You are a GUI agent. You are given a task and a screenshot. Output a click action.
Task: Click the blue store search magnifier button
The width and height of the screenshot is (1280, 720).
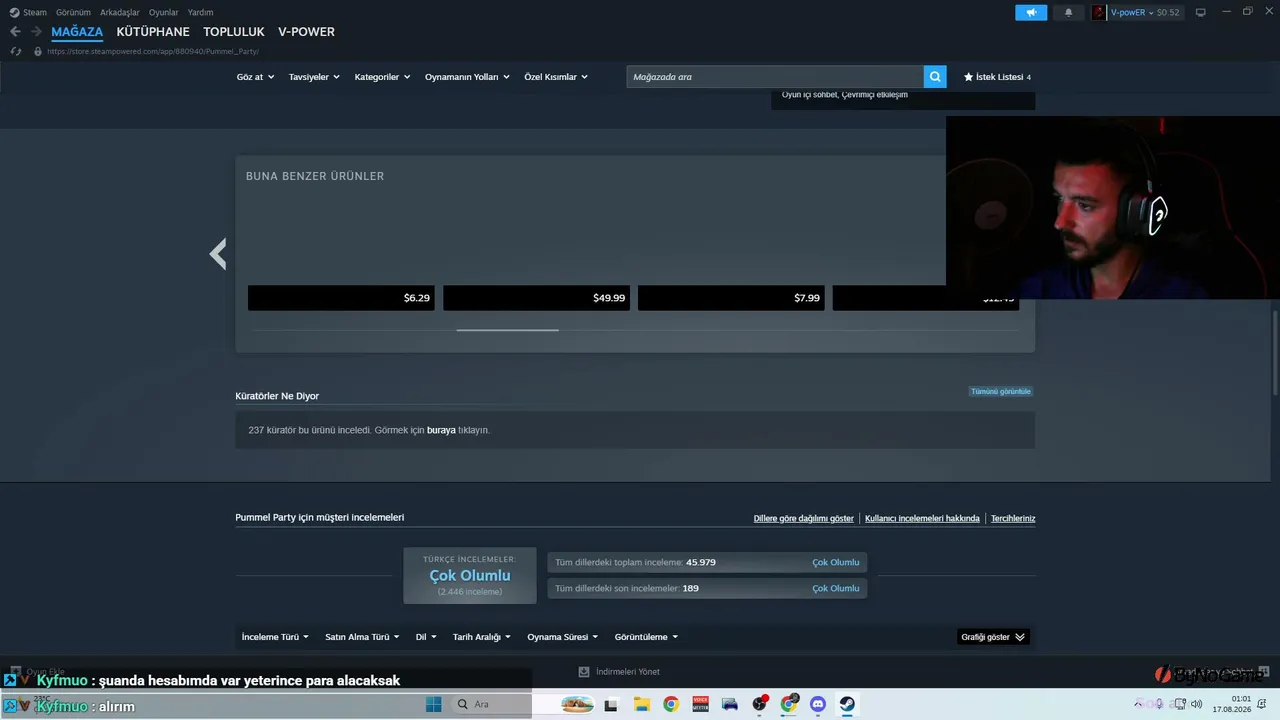(x=935, y=77)
